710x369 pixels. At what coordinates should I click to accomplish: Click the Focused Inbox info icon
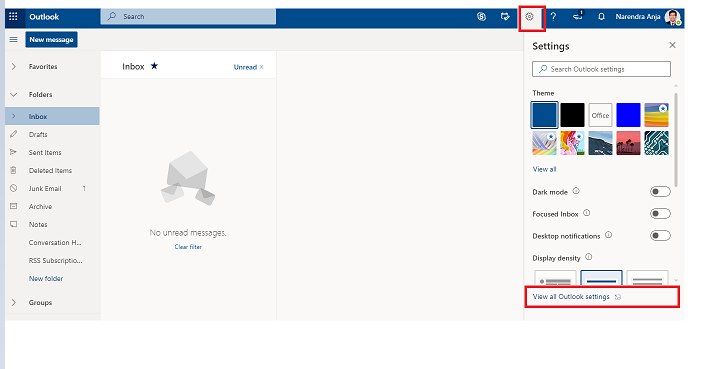(x=586, y=213)
